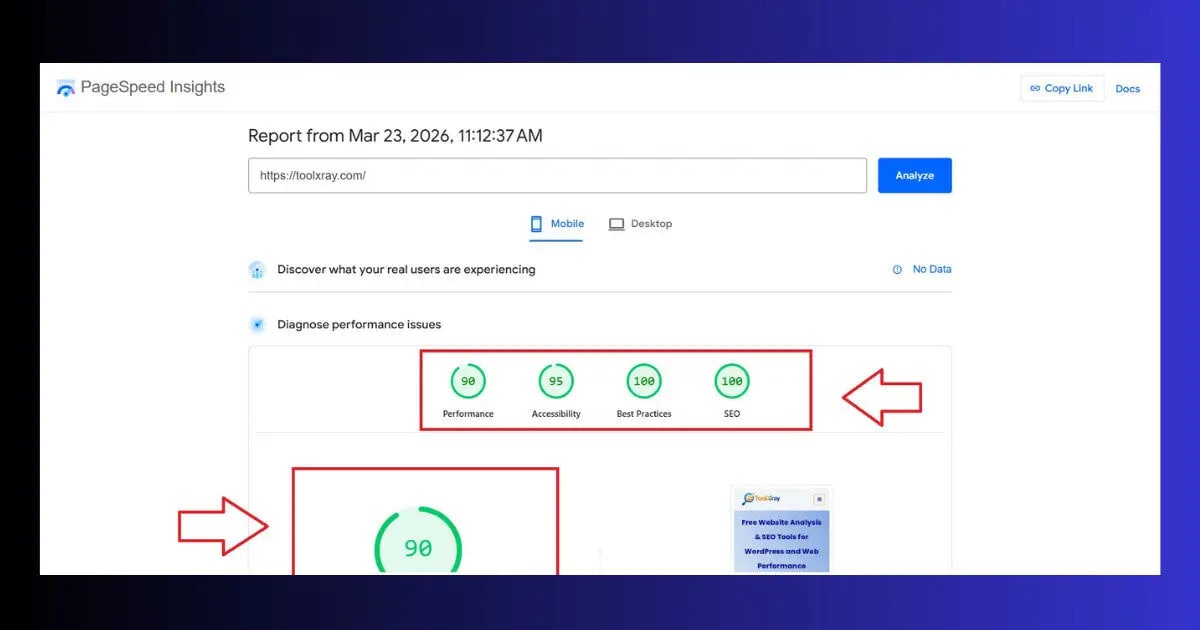The height and width of the screenshot is (630, 1200).
Task: Click the info icon beside No Data
Action: coord(897,269)
